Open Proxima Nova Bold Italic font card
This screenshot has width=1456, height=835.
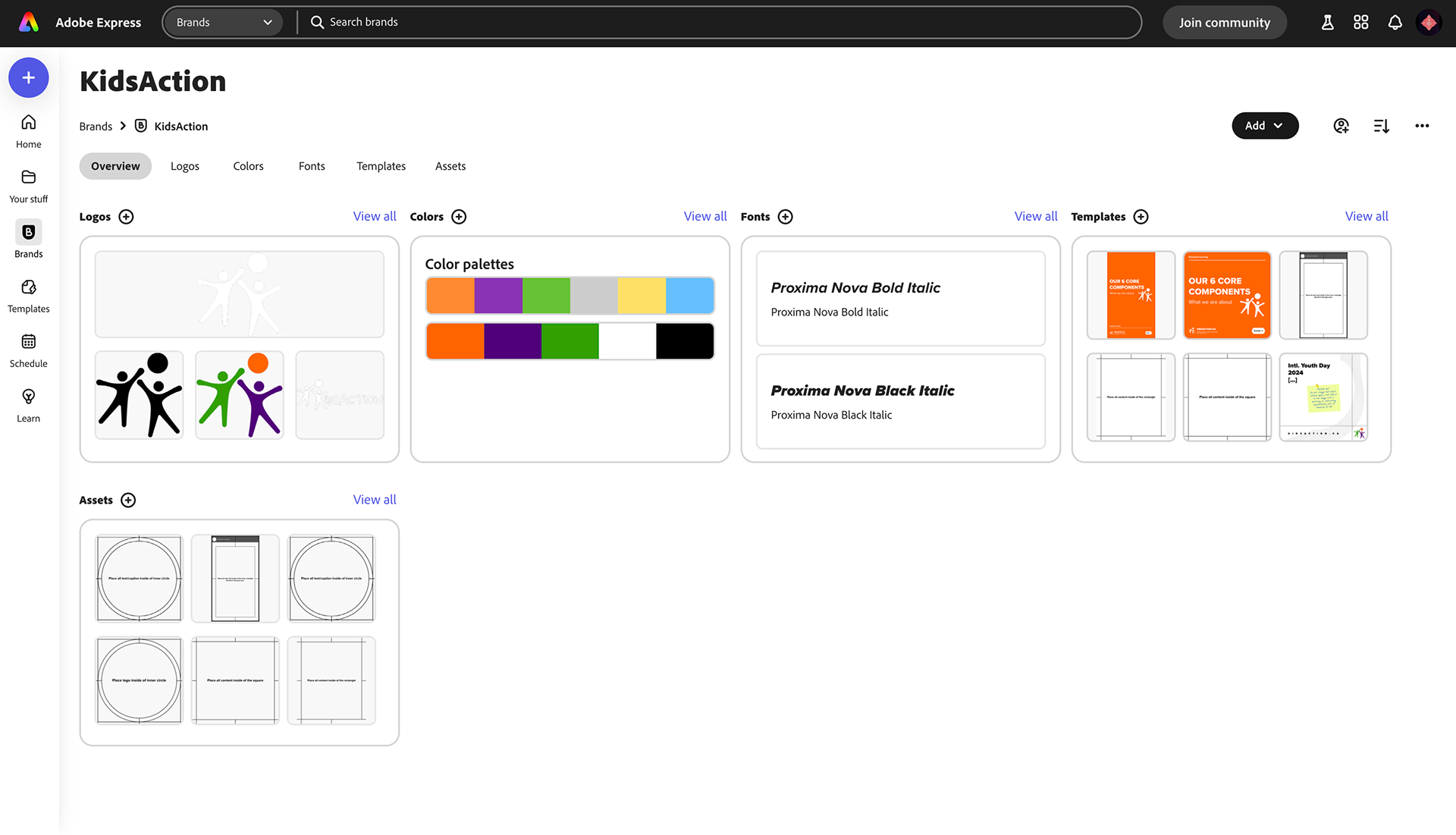click(x=901, y=299)
